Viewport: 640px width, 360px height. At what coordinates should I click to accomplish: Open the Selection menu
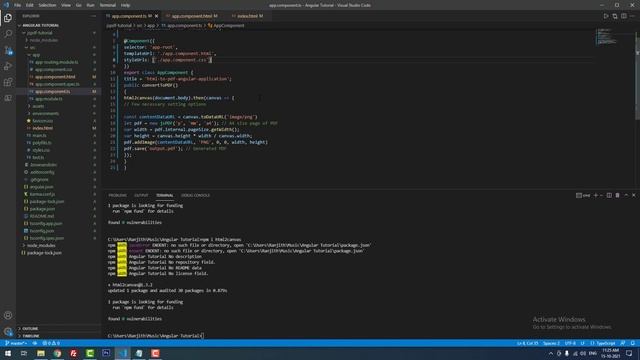click(x=47, y=5)
